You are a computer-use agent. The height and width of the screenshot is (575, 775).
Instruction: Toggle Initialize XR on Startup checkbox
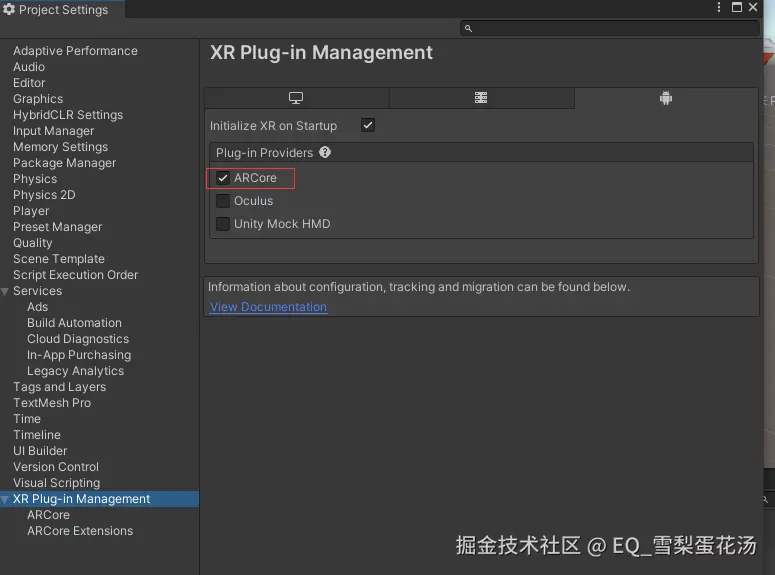click(368, 125)
